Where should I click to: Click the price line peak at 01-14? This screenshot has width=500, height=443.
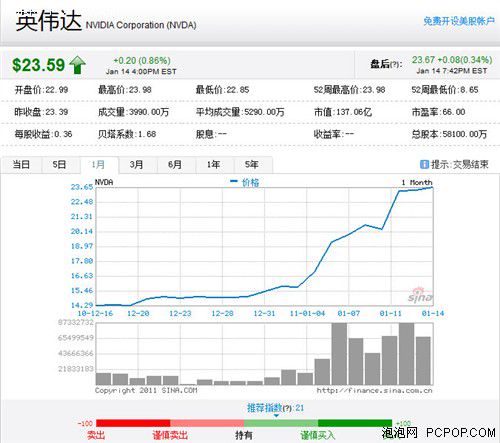(432, 188)
